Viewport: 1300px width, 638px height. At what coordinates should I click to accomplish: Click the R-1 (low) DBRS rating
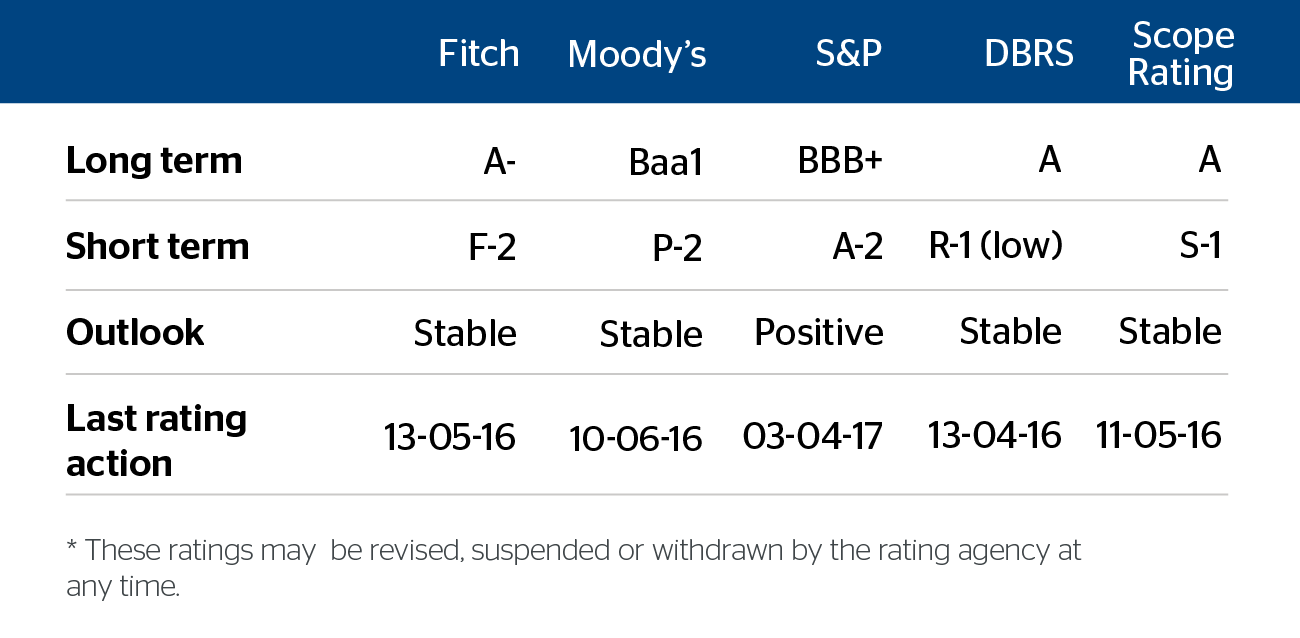tap(995, 247)
